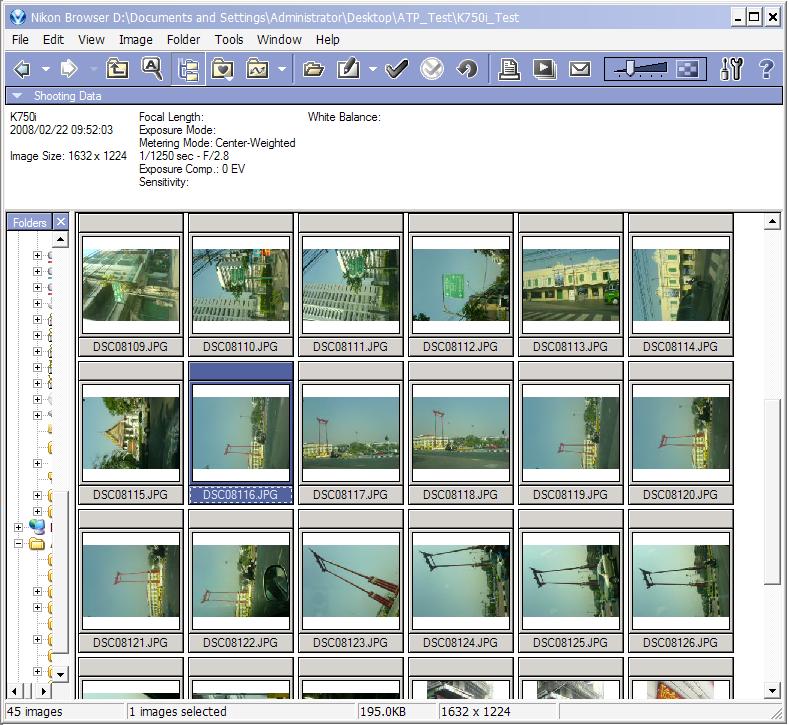Screen dimensions: 789x725
Task: Click the Folders panel tab
Action: [x=29, y=222]
